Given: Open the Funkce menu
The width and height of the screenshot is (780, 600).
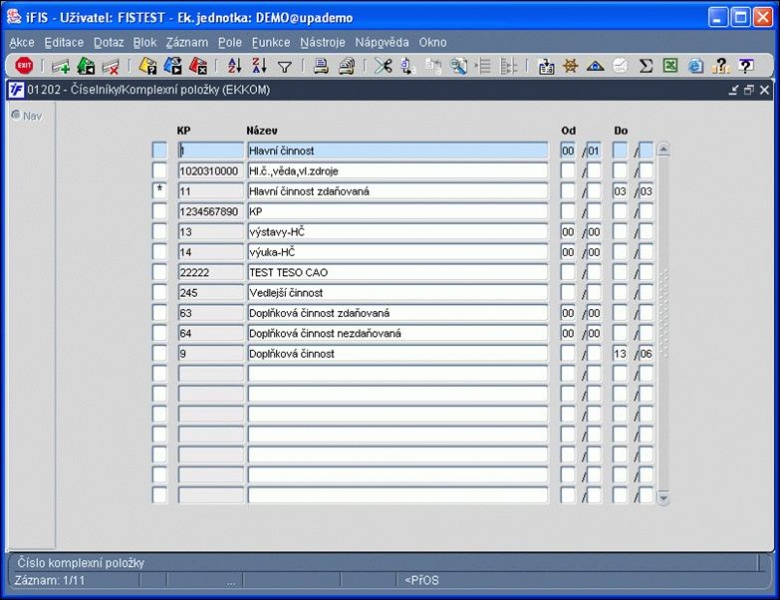Looking at the screenshot, I should point(271,42).
